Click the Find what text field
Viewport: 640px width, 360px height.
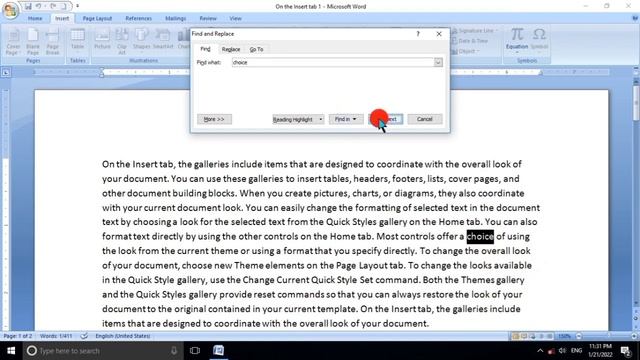(333, 62)
